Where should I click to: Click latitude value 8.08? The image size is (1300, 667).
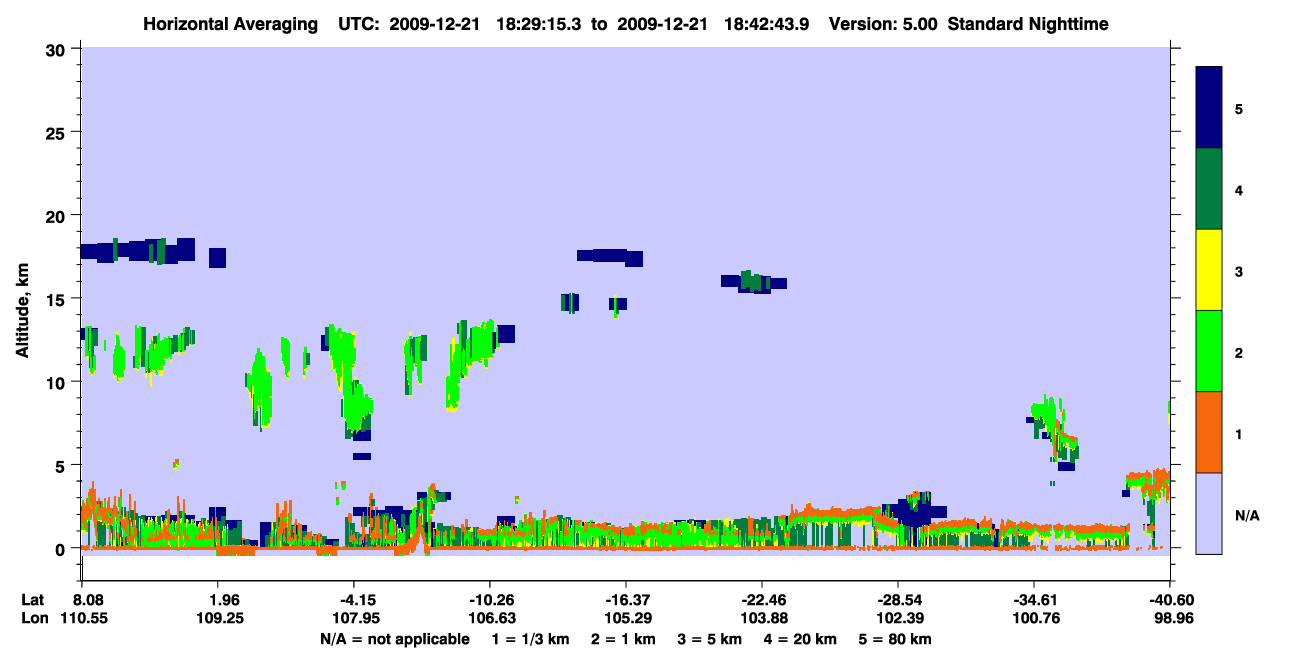89,600
